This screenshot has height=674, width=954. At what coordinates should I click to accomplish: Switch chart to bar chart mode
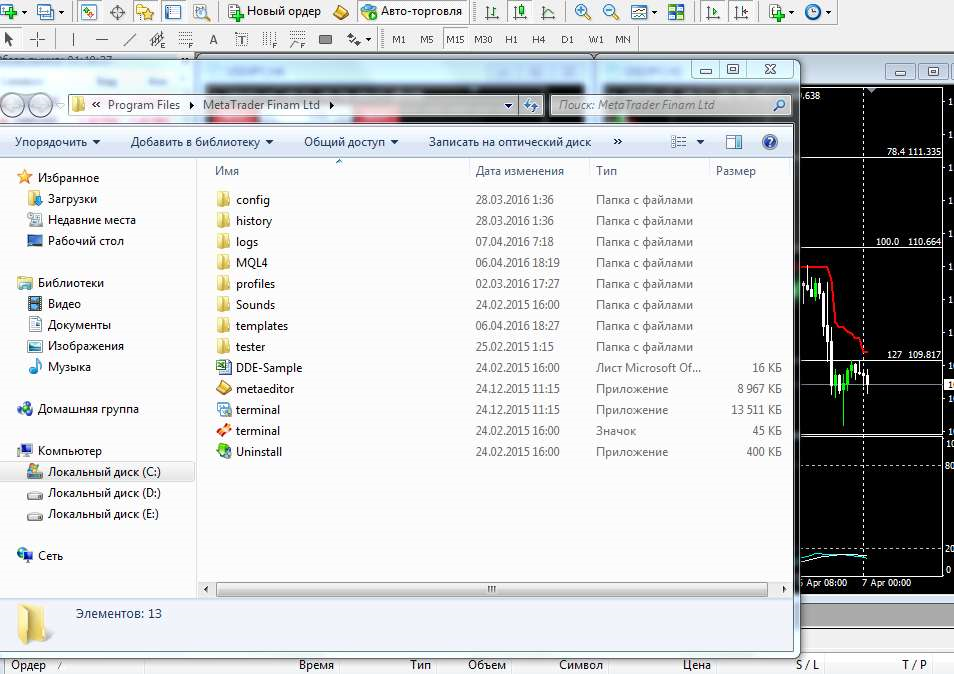(x=492, y=11)
